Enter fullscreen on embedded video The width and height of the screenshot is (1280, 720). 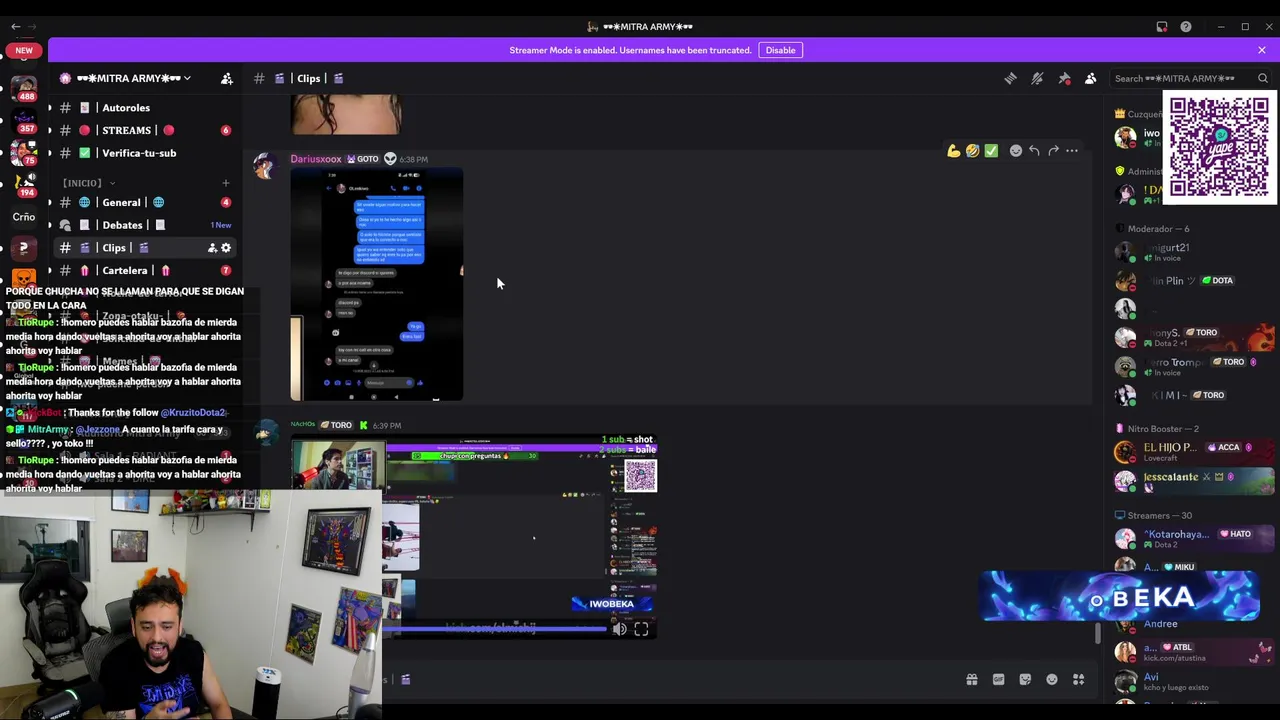(642, 629)
